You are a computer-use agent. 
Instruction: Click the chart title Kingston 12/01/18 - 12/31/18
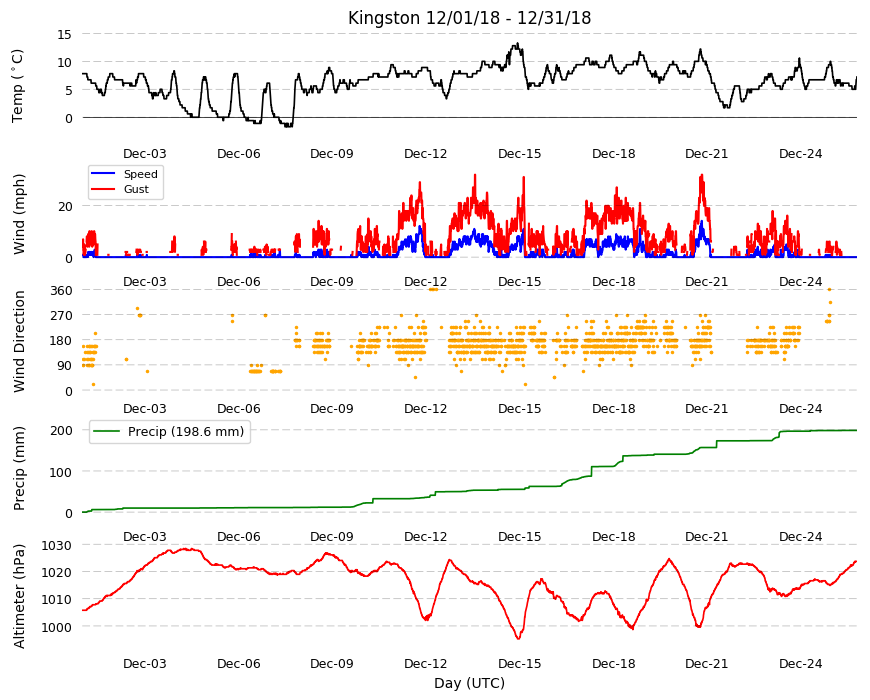pos(469,18)
